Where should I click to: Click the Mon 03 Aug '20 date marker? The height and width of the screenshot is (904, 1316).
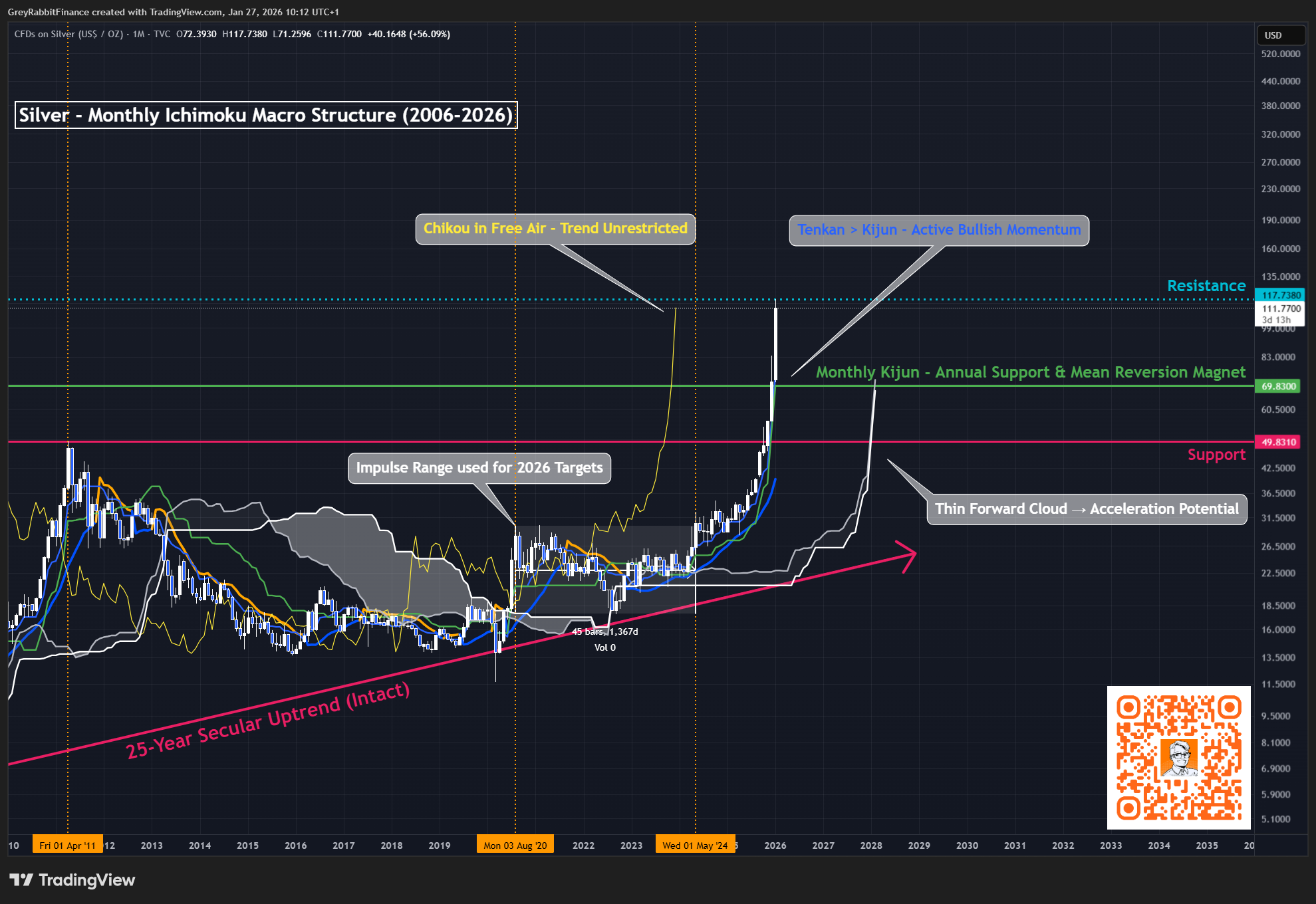pyautogui.click(x=515, y=846)
